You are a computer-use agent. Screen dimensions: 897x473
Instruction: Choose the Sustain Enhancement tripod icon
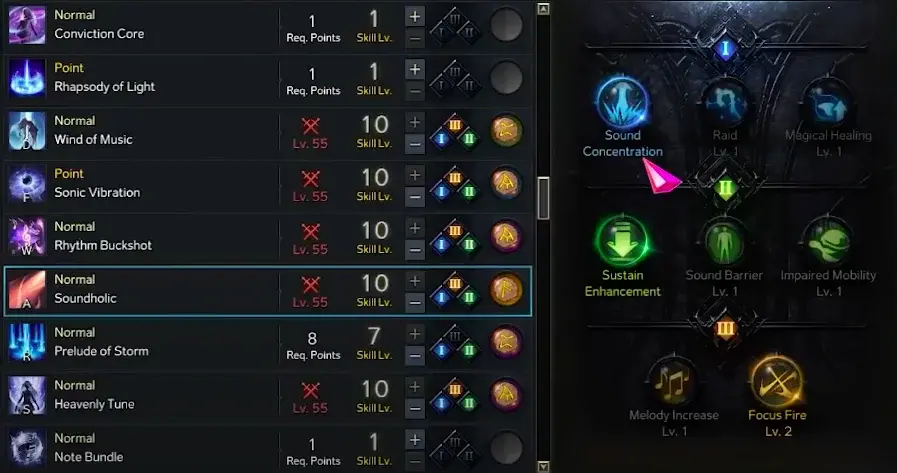622,241
